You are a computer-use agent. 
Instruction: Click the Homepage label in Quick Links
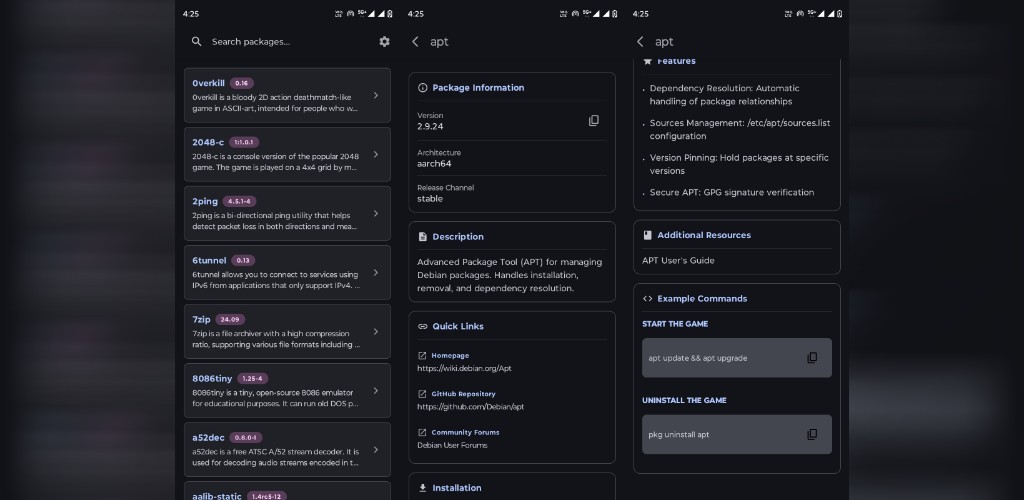[x=450, y=356]
